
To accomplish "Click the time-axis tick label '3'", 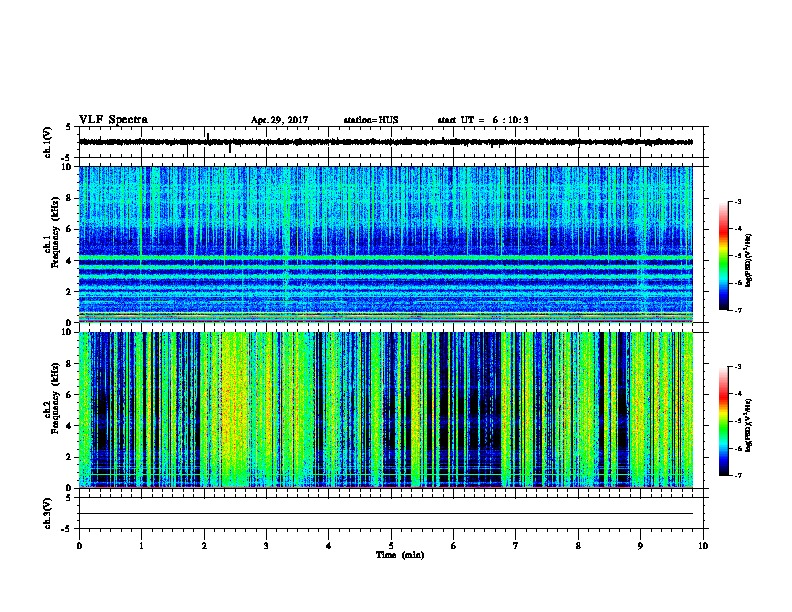I will pyautogui.click(x=266, y=546).
